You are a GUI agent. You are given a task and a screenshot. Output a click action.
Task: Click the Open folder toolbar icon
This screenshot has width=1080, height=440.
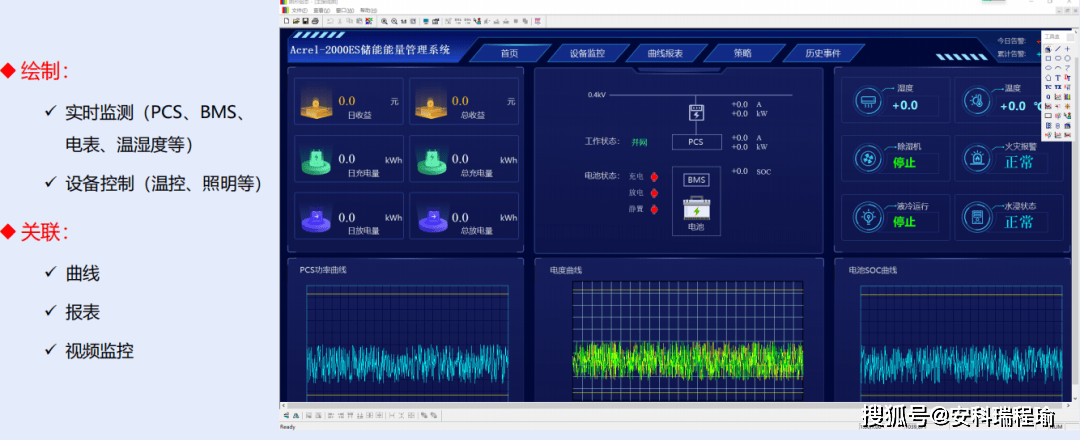pos(296,21)
